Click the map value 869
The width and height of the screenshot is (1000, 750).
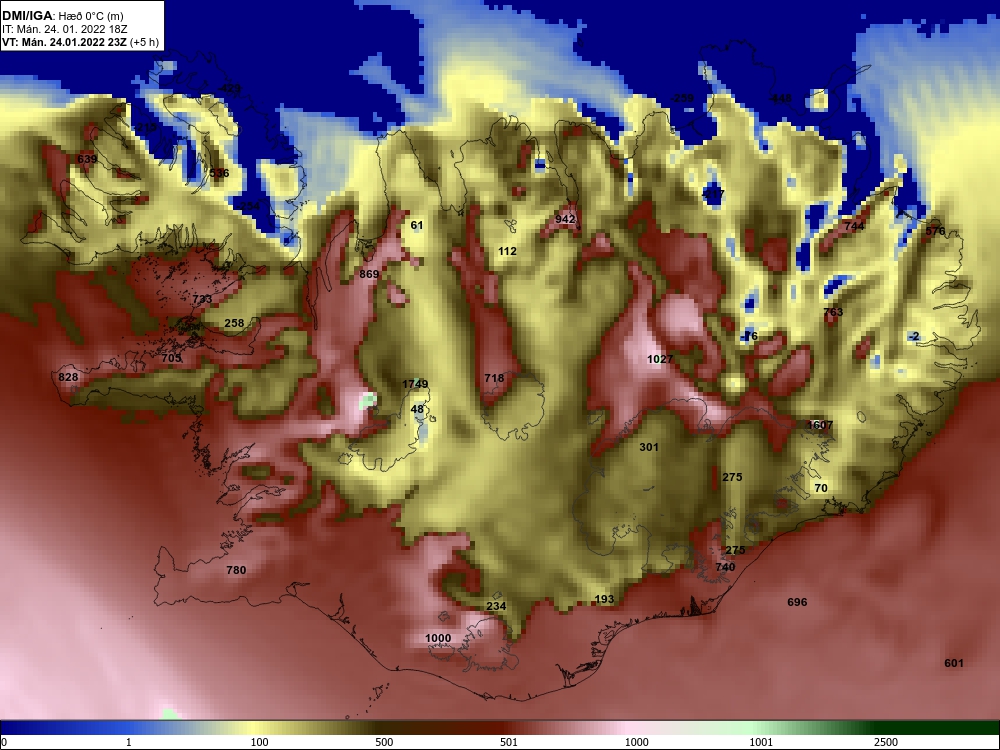click(x=369, y=274)
